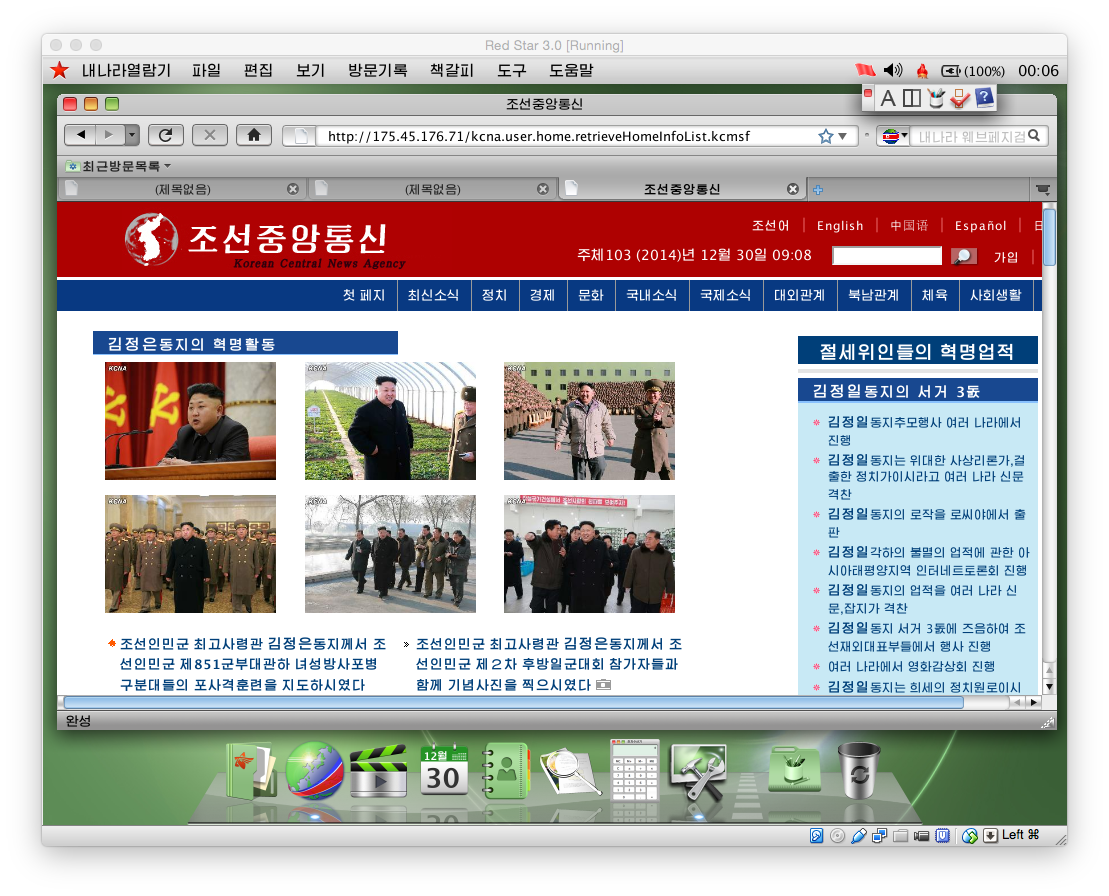Open the 최신소식 navigation link
The image size is (1109, 896).
pos(433,295)
